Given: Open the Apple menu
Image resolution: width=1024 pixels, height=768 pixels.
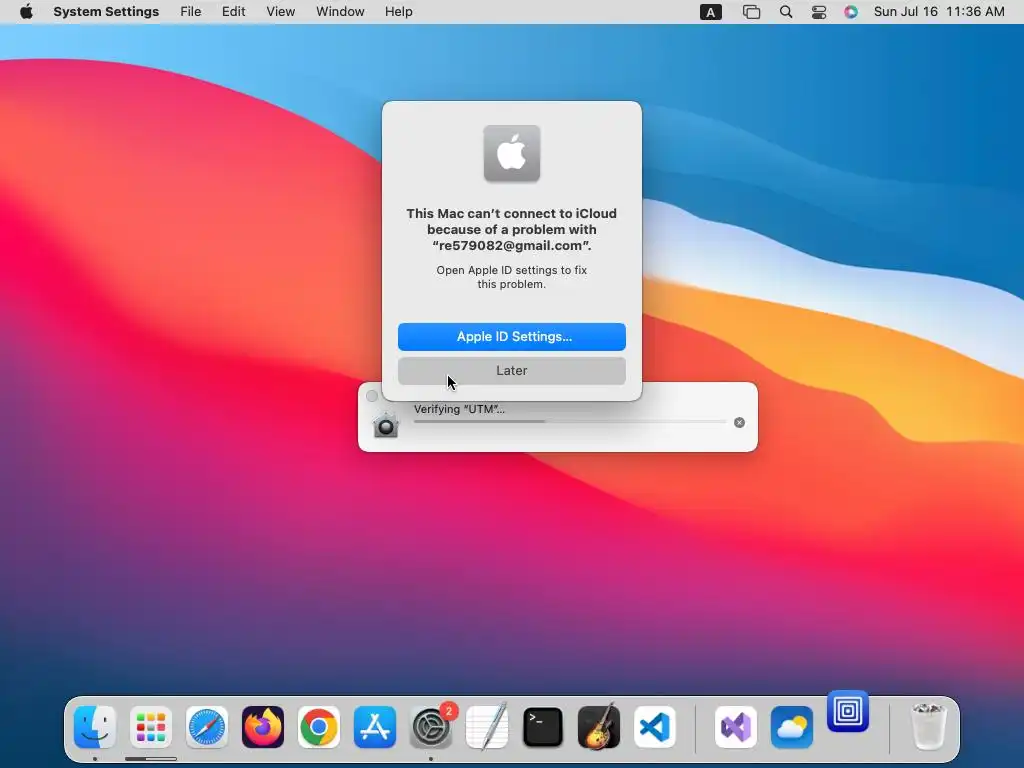Looking at the screenshot, I should [x=26, y=12].
